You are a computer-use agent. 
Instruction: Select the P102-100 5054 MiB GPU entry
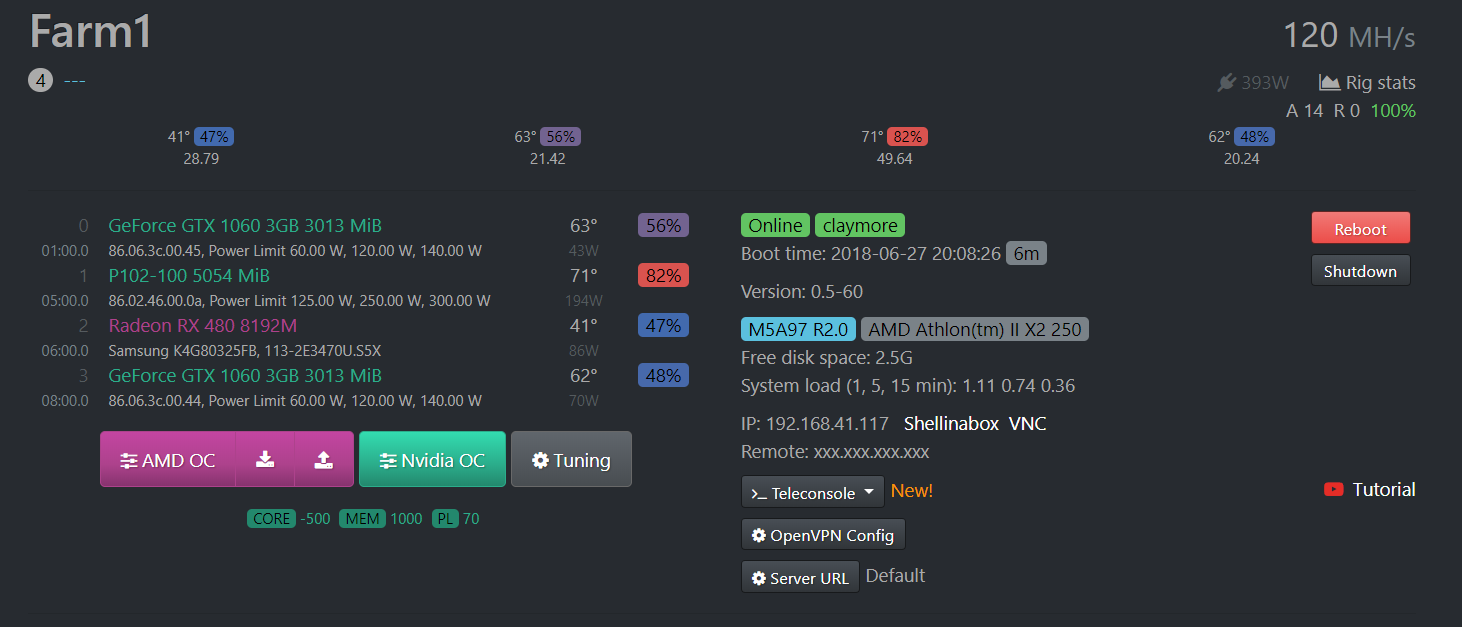pos(189,276)
